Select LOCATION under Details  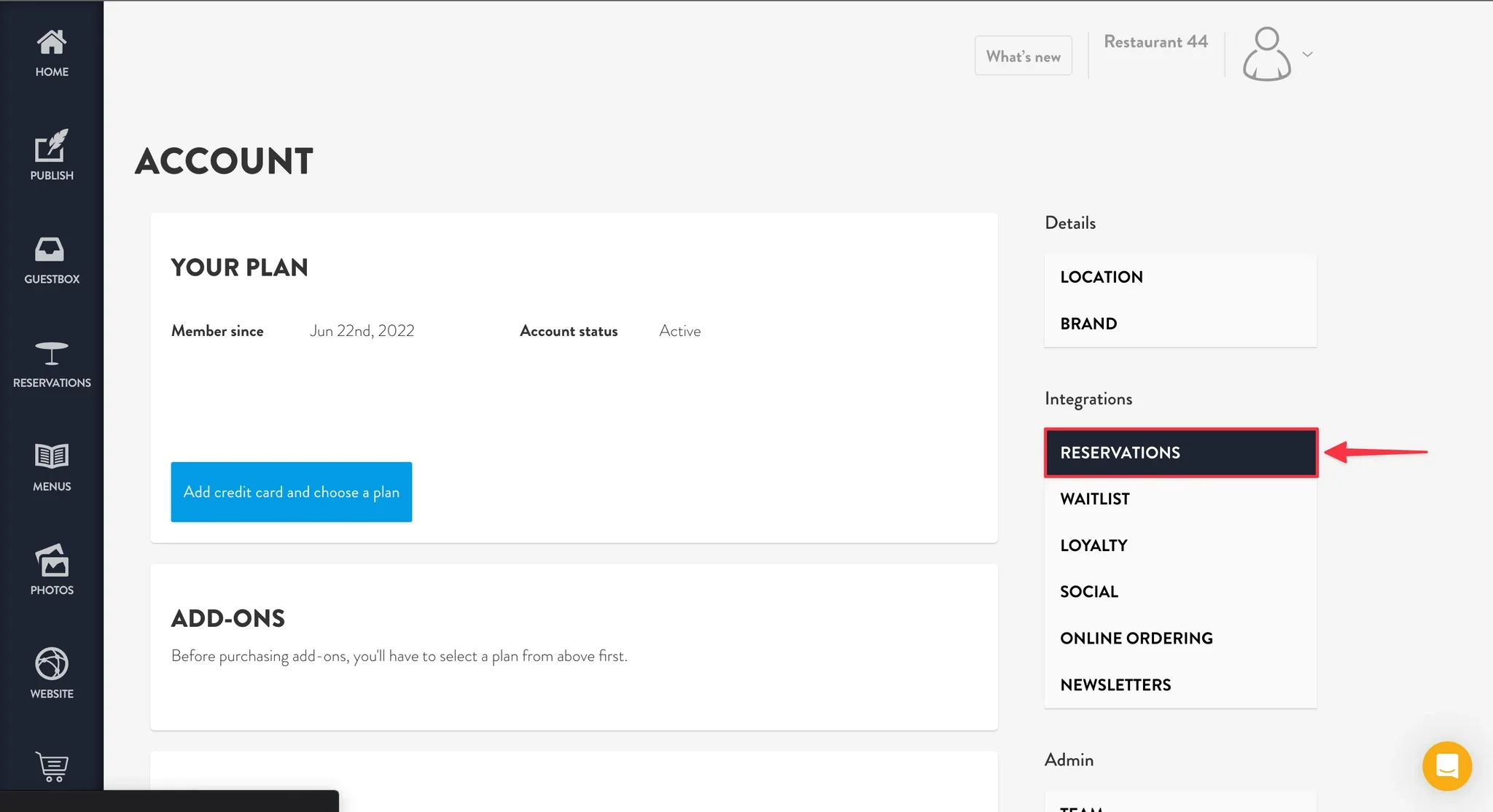(1180, 277)
